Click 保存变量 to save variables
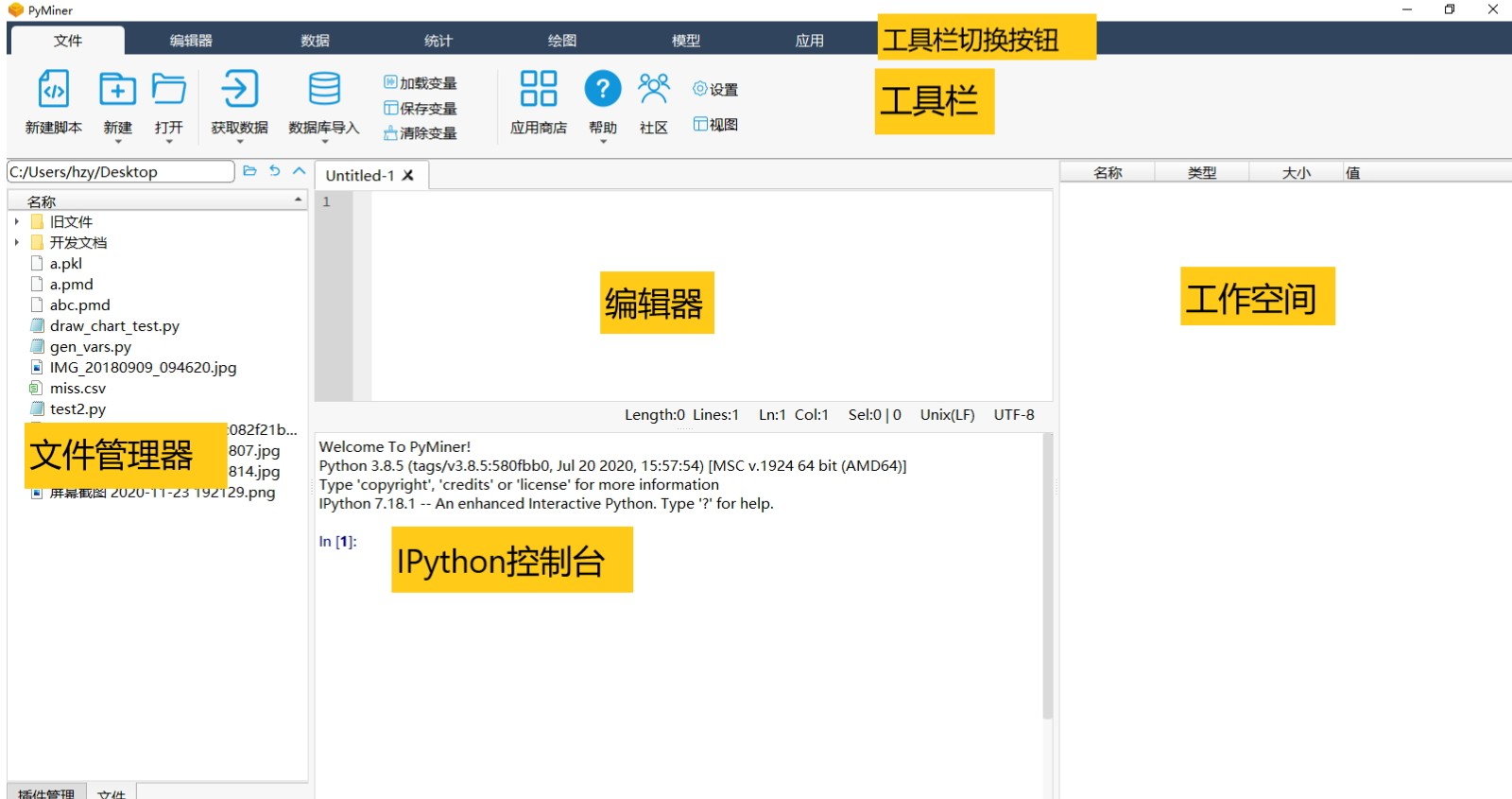Image resolution: width=1512 pixels, height=799 pixels. pyautogui.click(x=421, y=108)
